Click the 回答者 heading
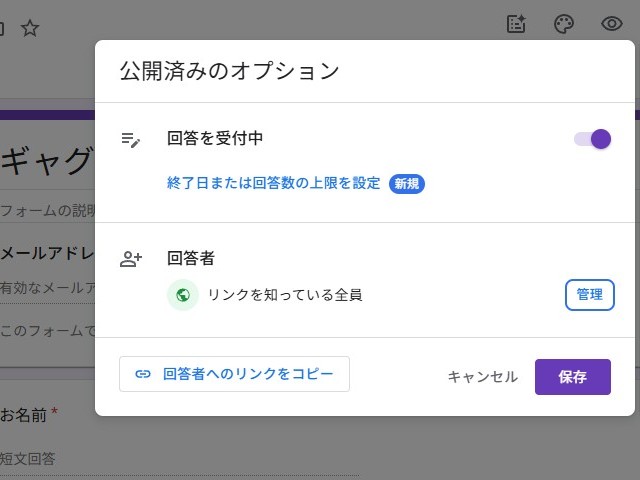 coord(191,258)
